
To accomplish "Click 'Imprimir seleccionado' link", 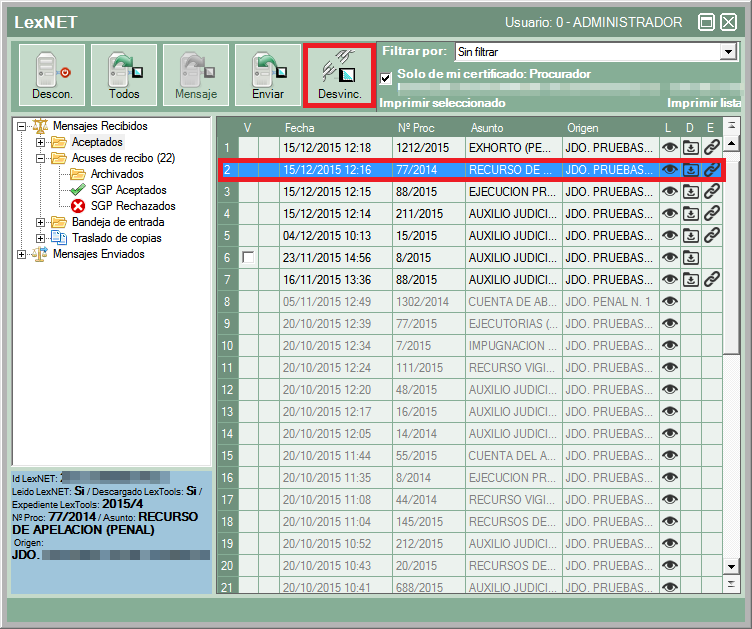I will (443, 103).
